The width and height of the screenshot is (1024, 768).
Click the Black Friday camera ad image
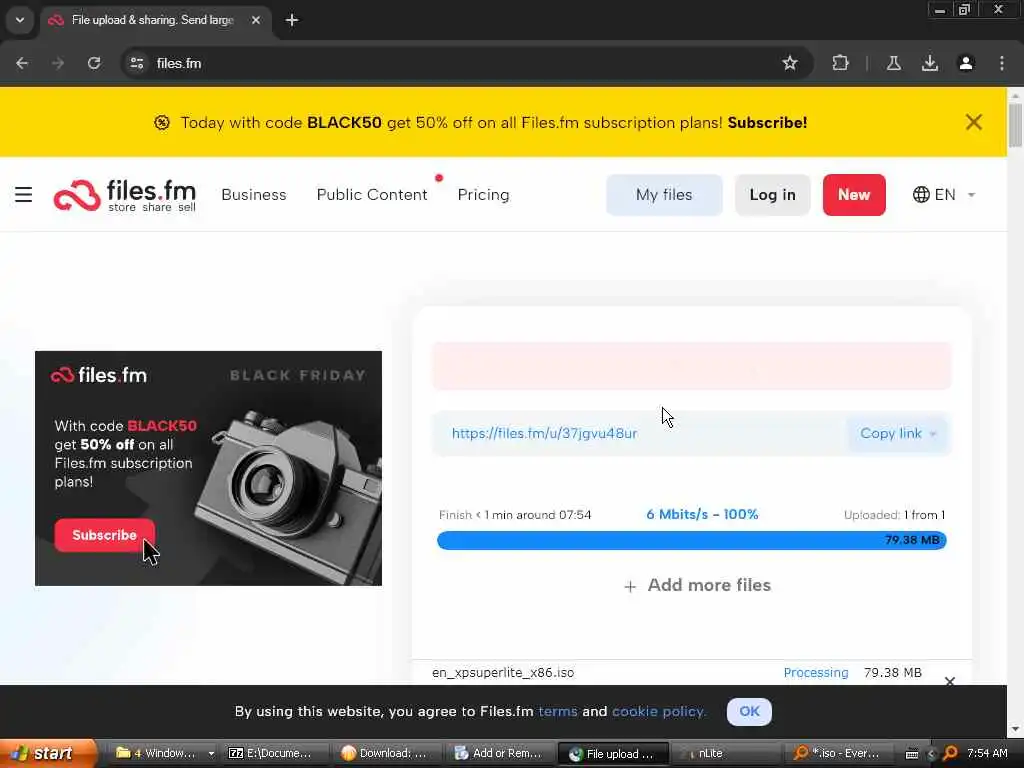(208, 468)
